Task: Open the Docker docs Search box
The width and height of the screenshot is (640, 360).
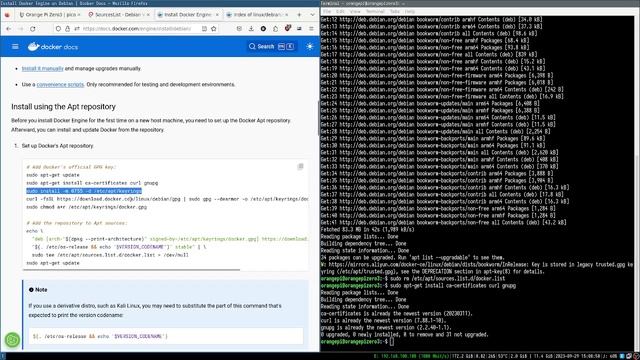Action: 271,47
